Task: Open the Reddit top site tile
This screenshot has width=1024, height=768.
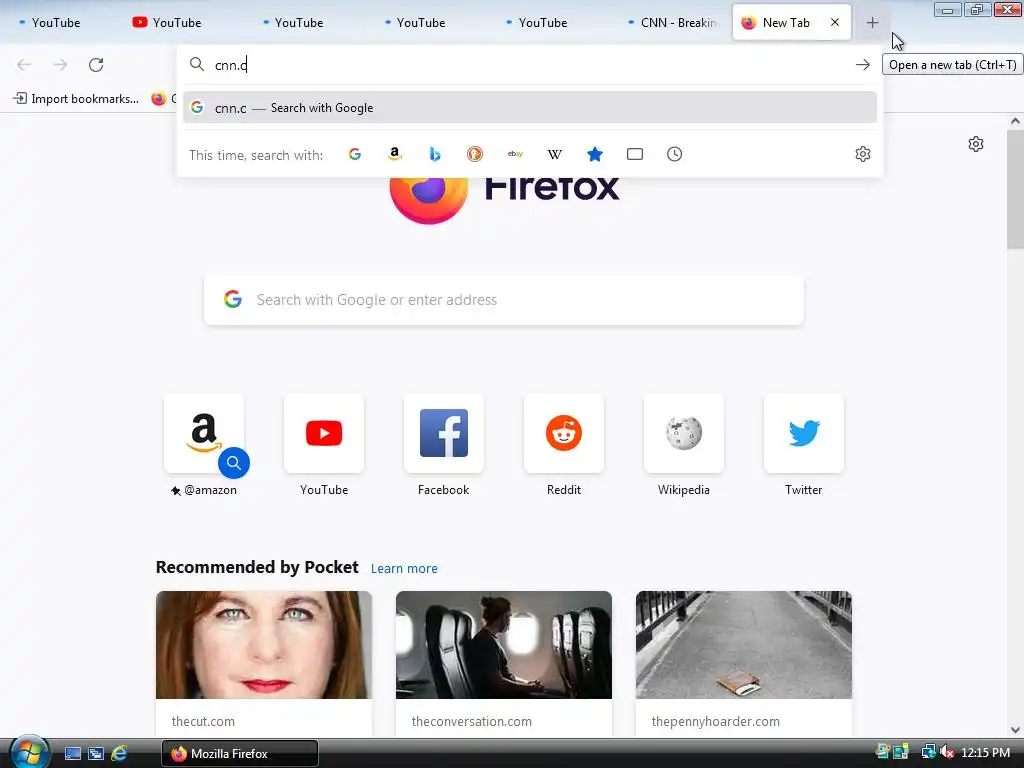Action: point(564,433)
